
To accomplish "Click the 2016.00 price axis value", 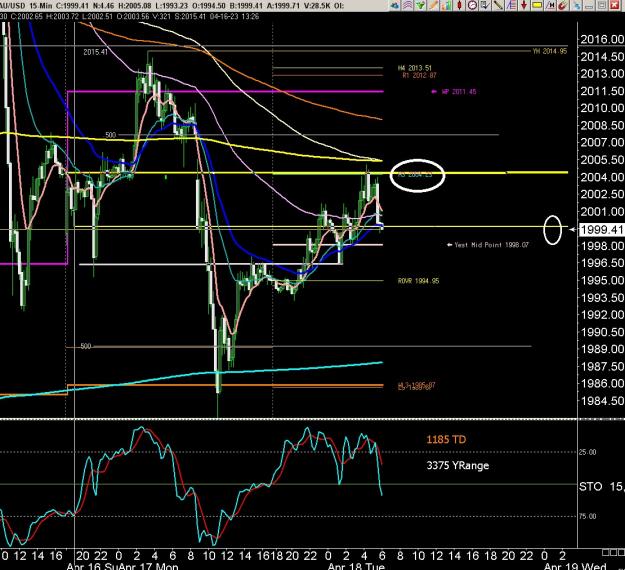I will click(602, 39).
